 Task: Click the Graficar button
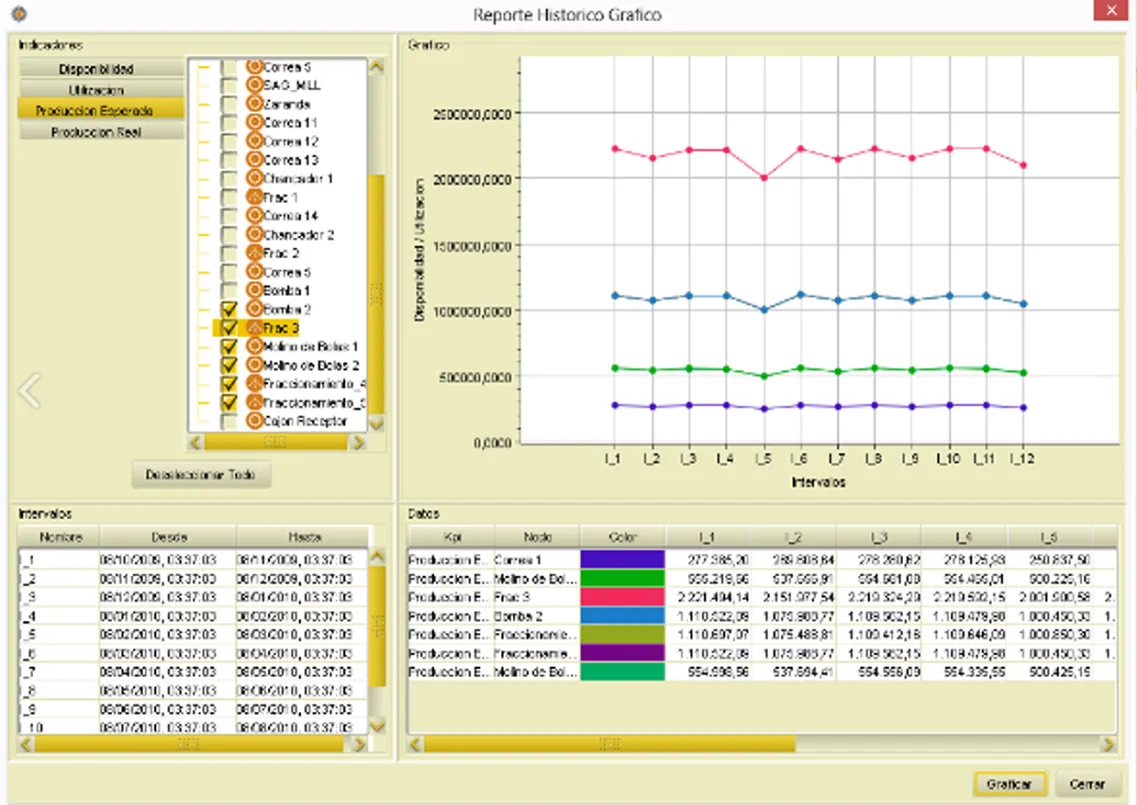(x=1009, y=784)
